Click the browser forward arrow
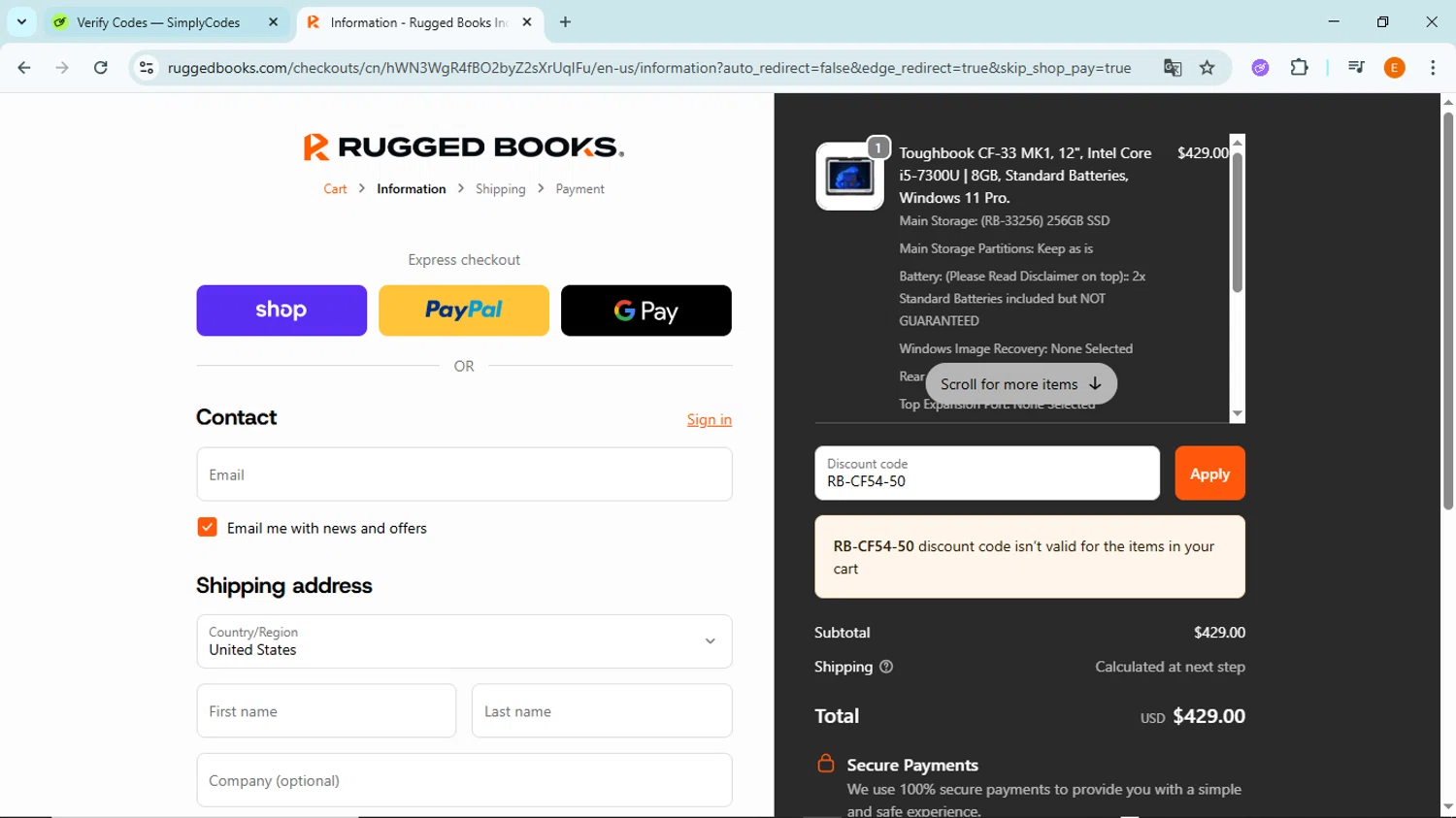The image size is (1456, 818). [x=62, y=68]
